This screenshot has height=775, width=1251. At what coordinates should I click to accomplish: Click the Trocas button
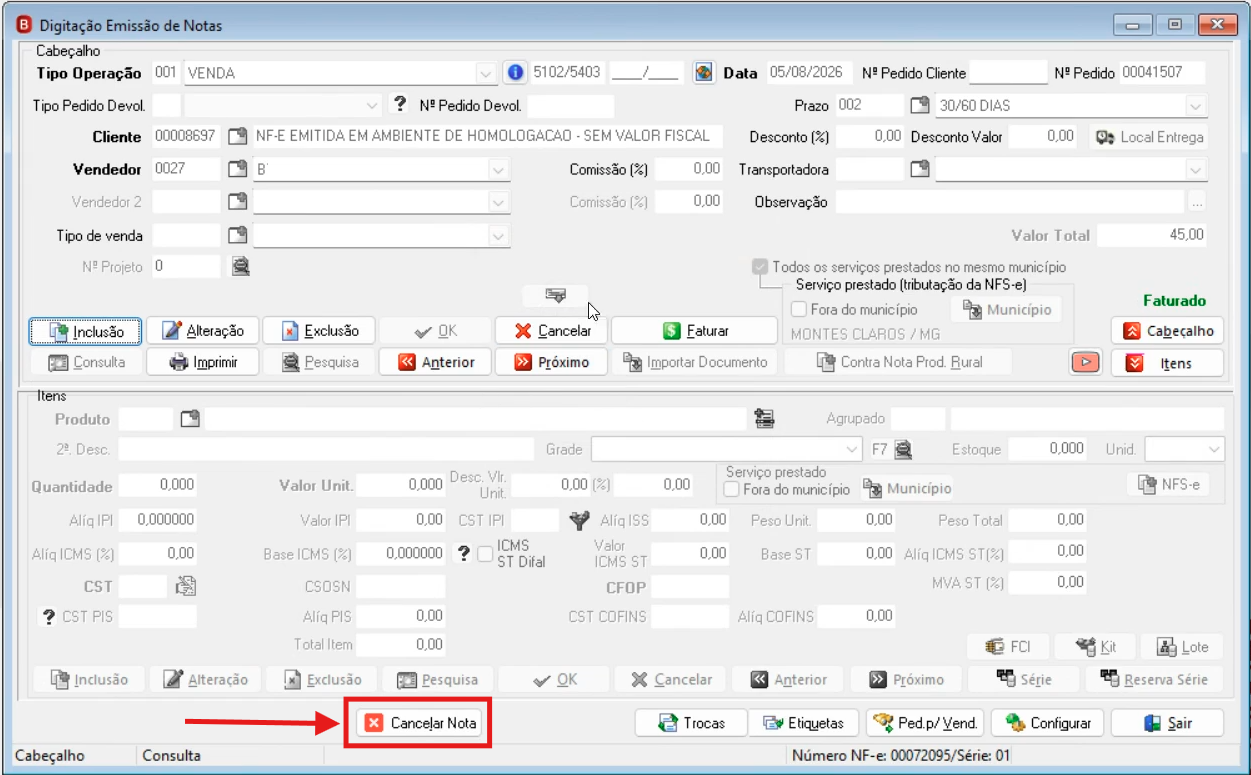click(x=693, y=723)
